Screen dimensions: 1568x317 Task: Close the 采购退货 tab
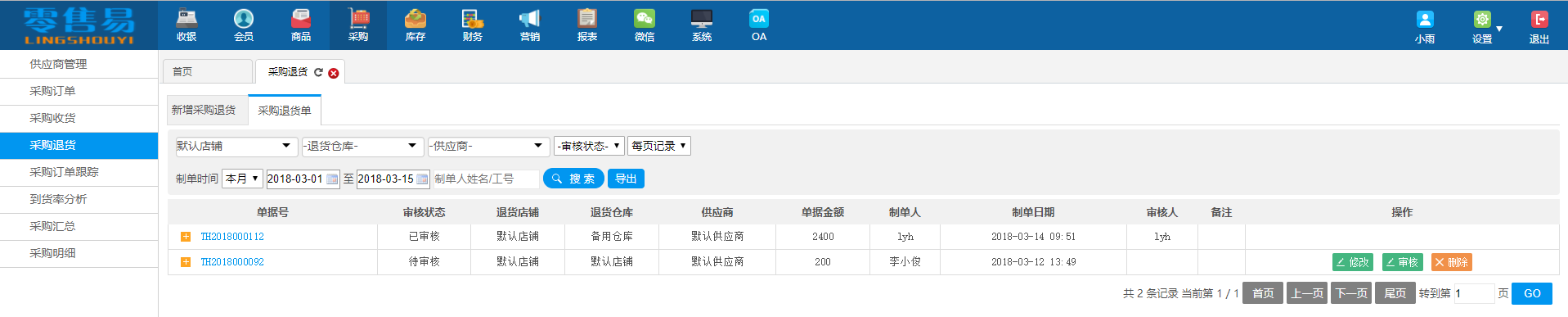click(x=334, y=73)
